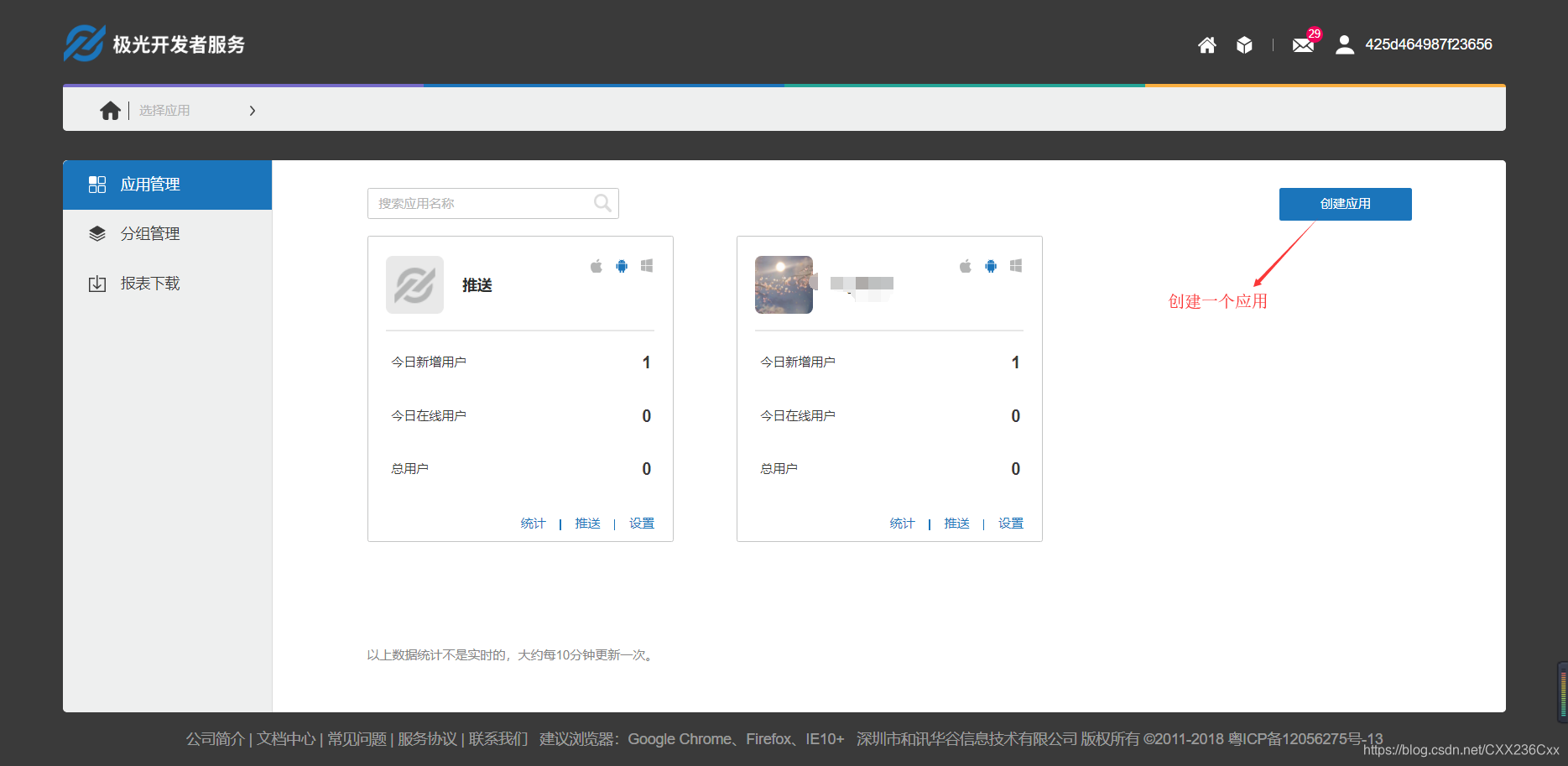Open account name 425d464987f23656

1428,44
